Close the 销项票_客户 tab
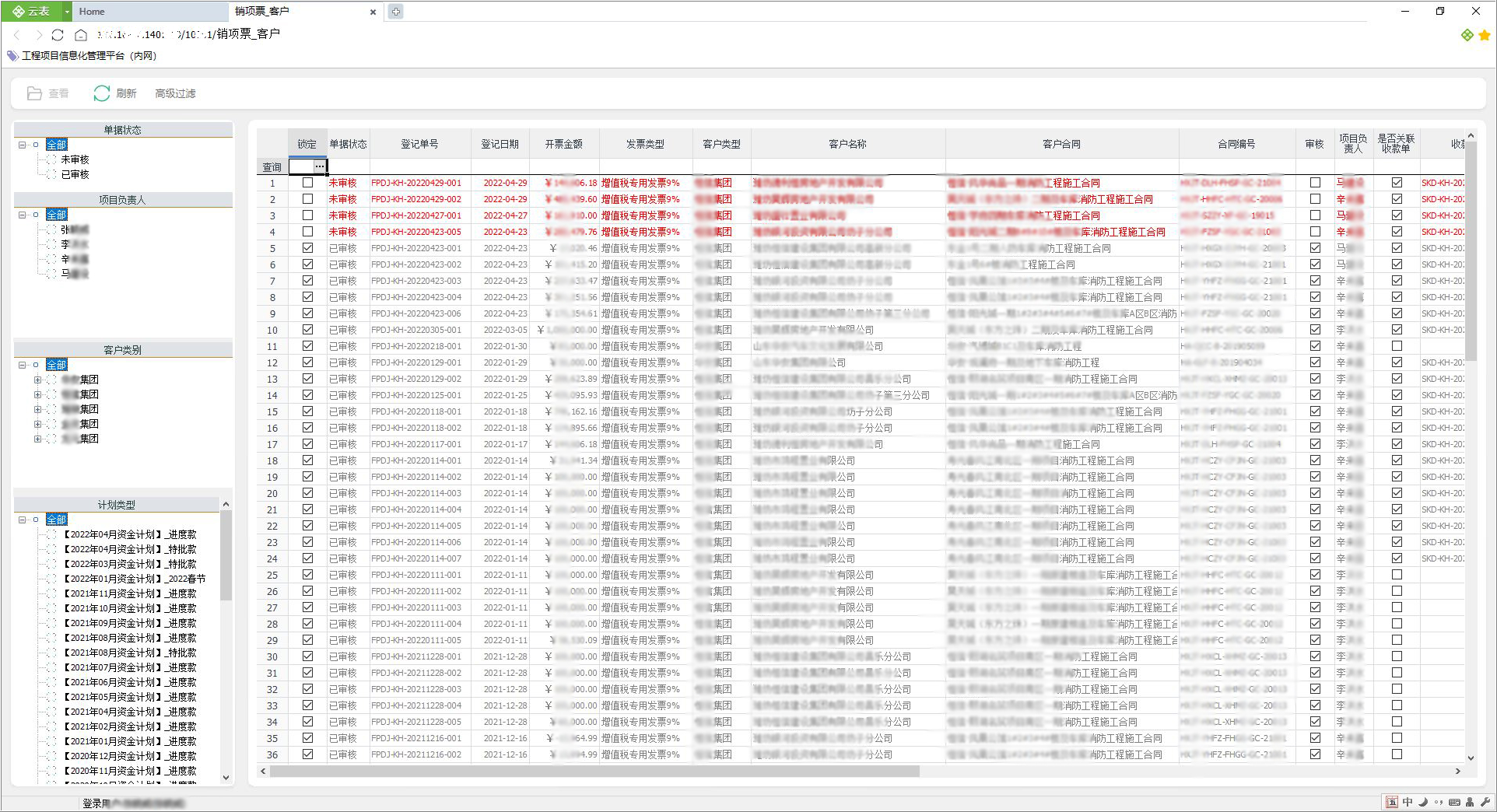1497x812 pixels. (x=373, y=12)
